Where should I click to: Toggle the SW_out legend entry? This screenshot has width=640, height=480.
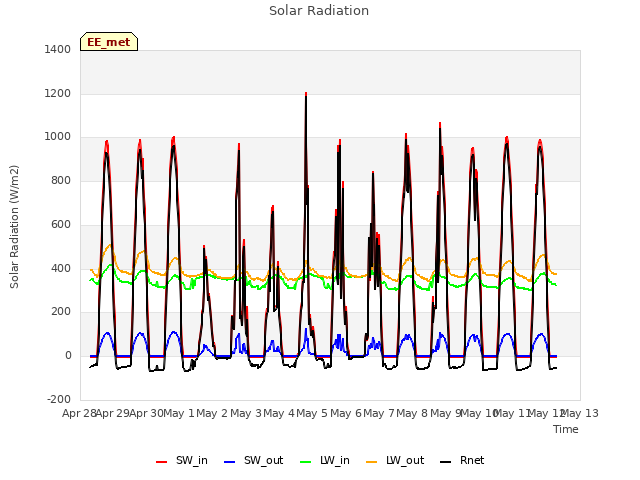click(x=253, y=460)
